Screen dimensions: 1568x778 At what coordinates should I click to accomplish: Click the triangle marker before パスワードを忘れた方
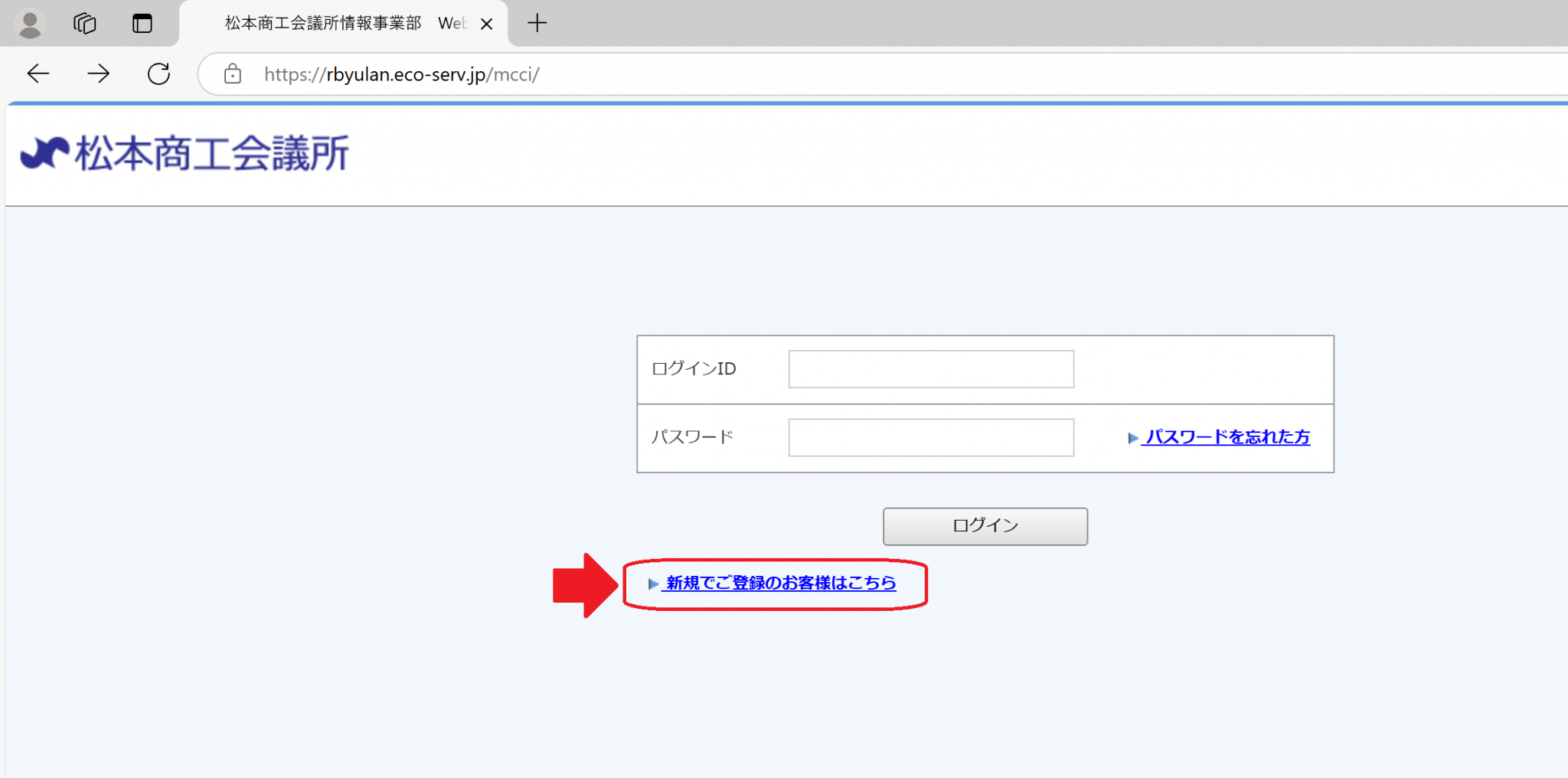tap(1133, 438)
